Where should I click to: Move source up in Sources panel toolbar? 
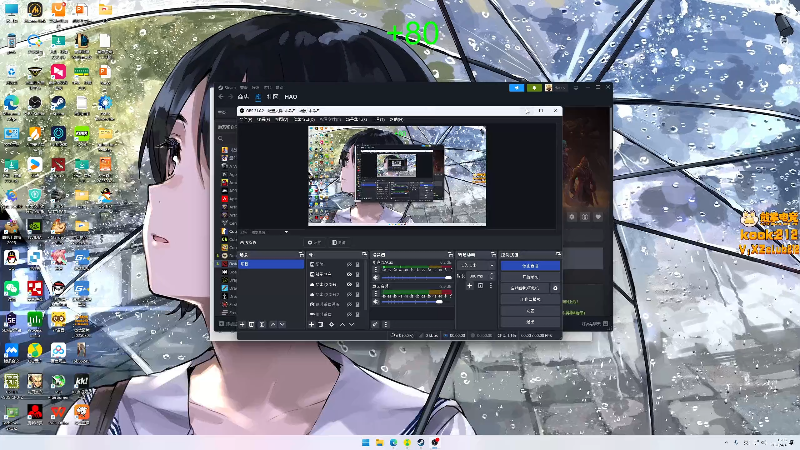point(342,324)
